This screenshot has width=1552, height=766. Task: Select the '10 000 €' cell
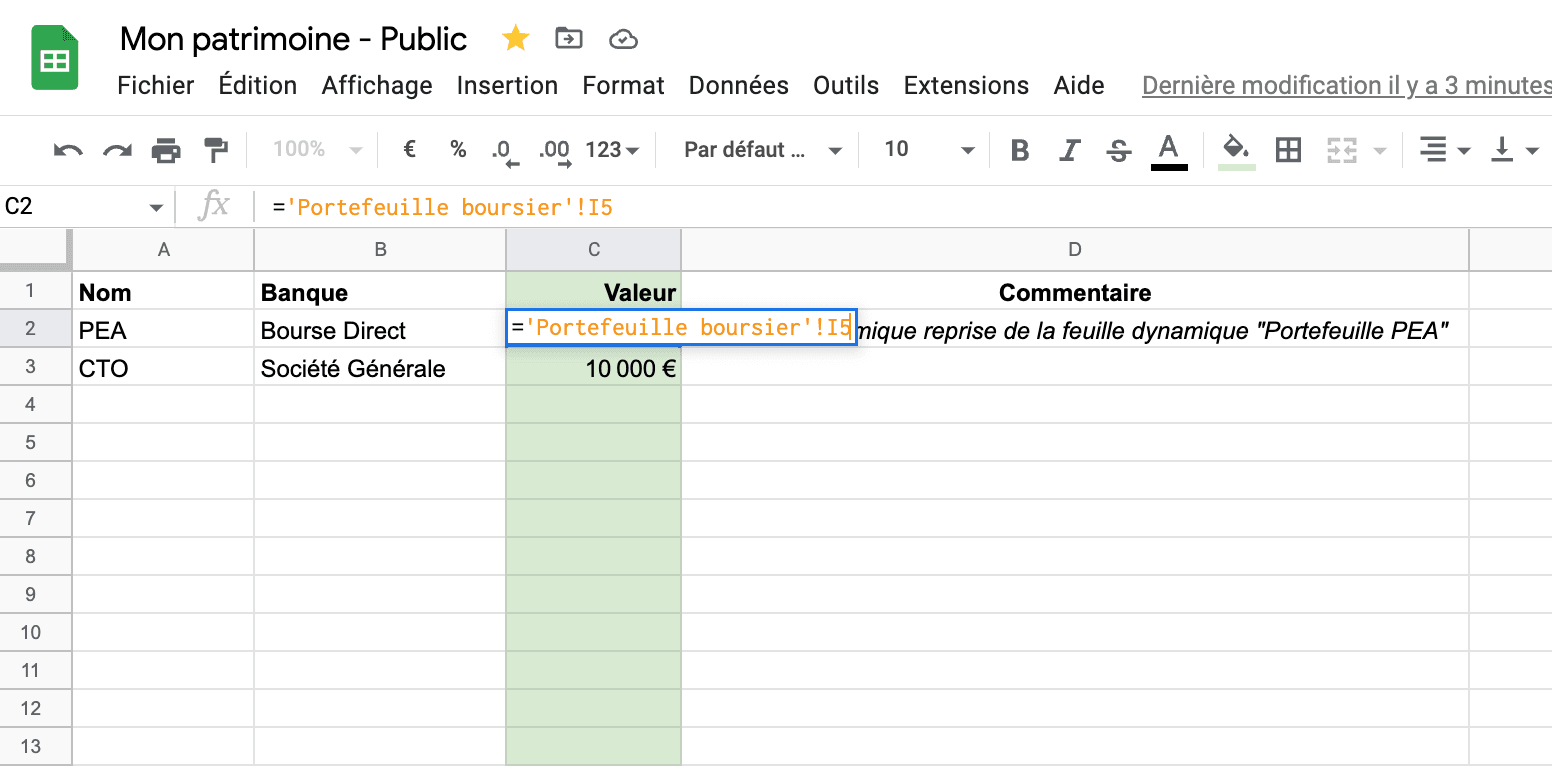594,368
